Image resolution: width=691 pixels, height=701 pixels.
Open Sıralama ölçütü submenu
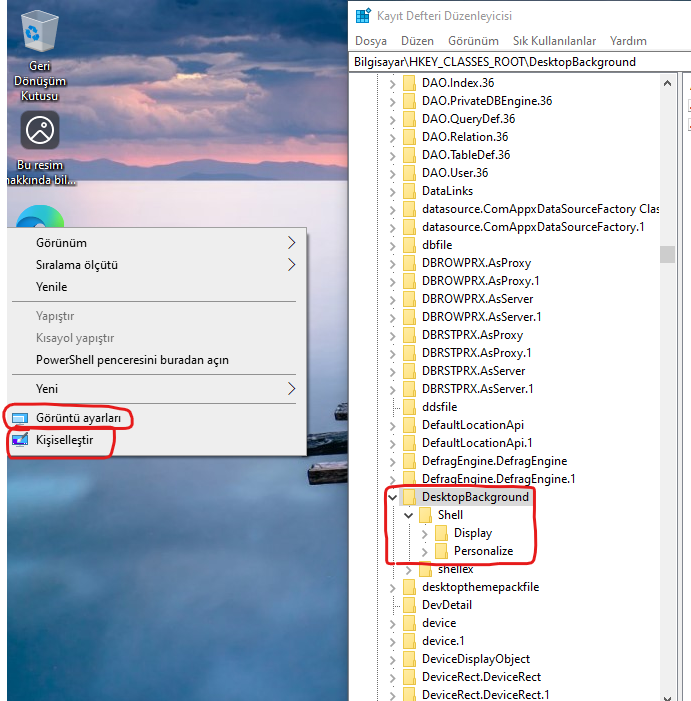pos(158,265)
